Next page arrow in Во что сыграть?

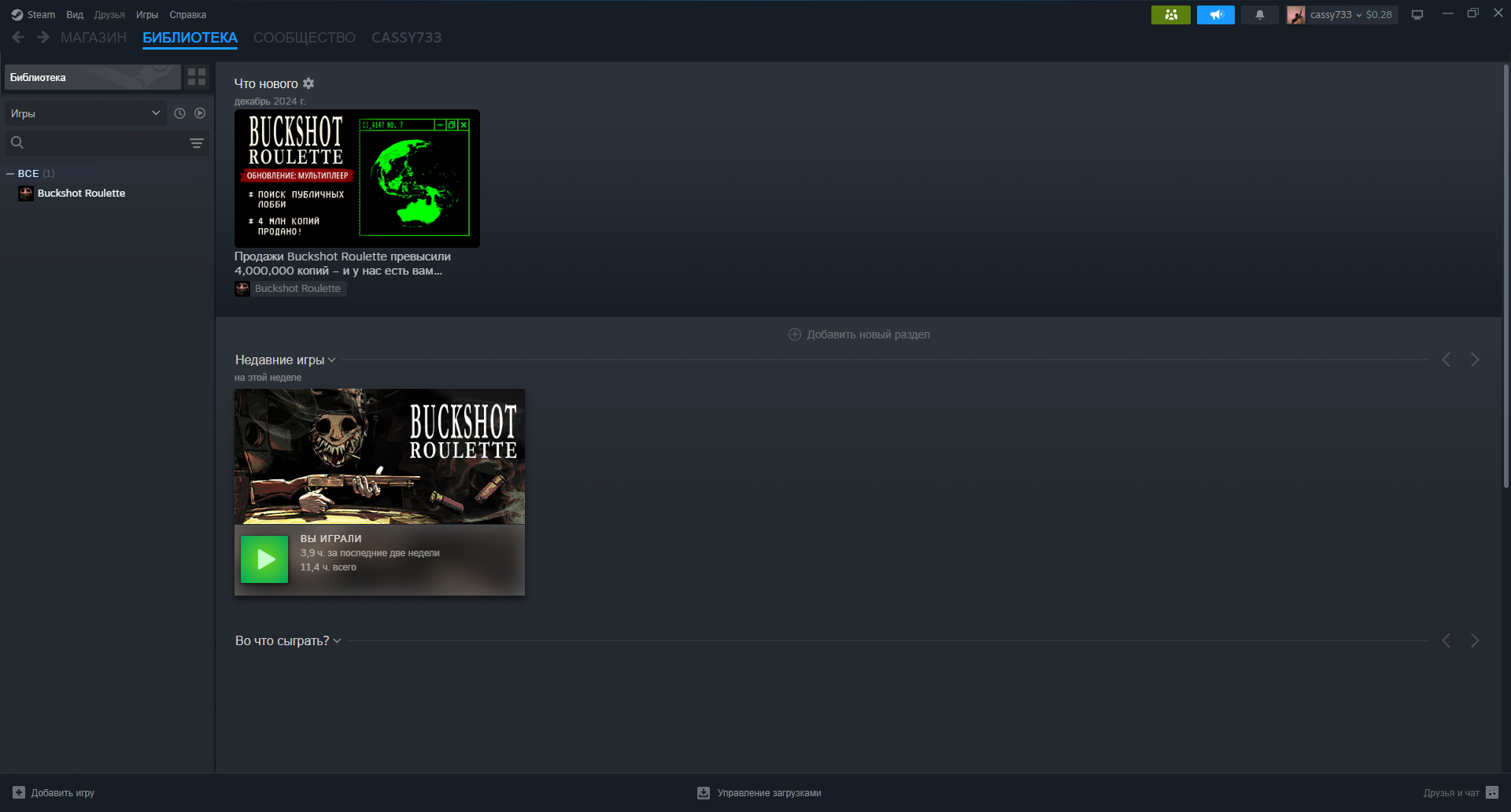click(1475, 640)
